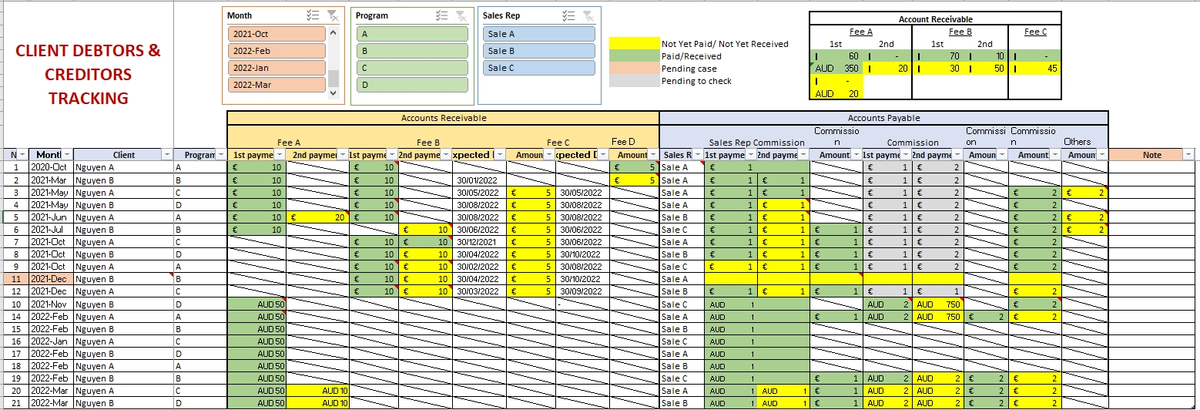The width and height of the screenshot is (1200, 410).
Task: Clear filter on the Month slicer
Action: (x=331, y=16)
